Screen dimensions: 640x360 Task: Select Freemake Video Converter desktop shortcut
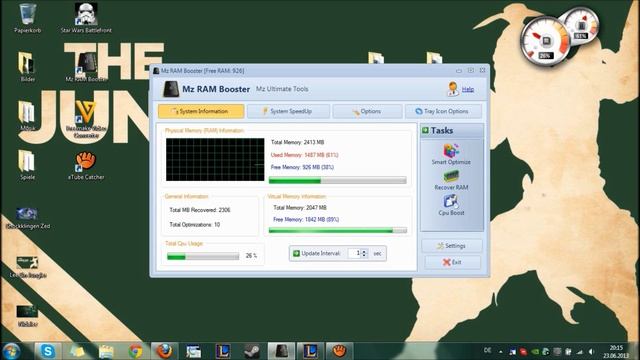click(x=86, y=120)
